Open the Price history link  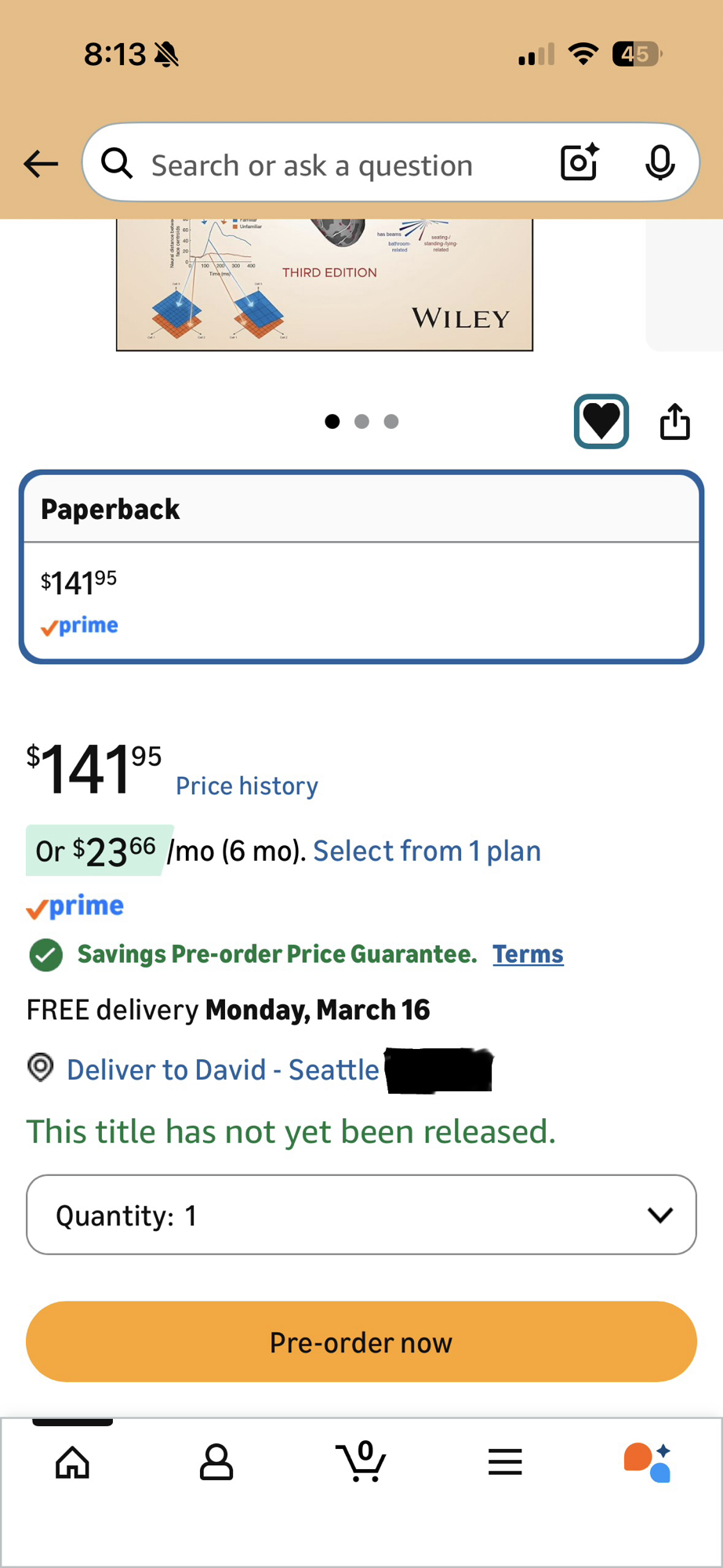[247, 786]
